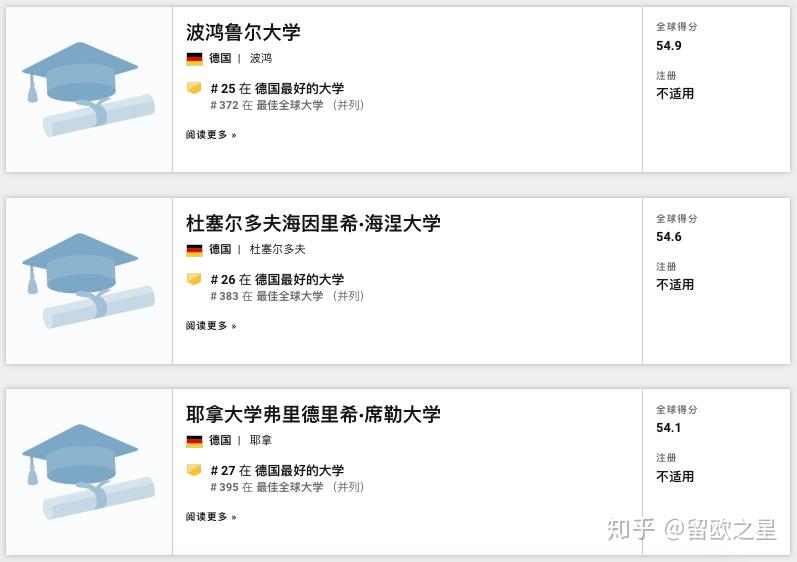Click the 全球得分 54.9 score value
Viewport: 797px width, 562px height.
tap(669, 46)
